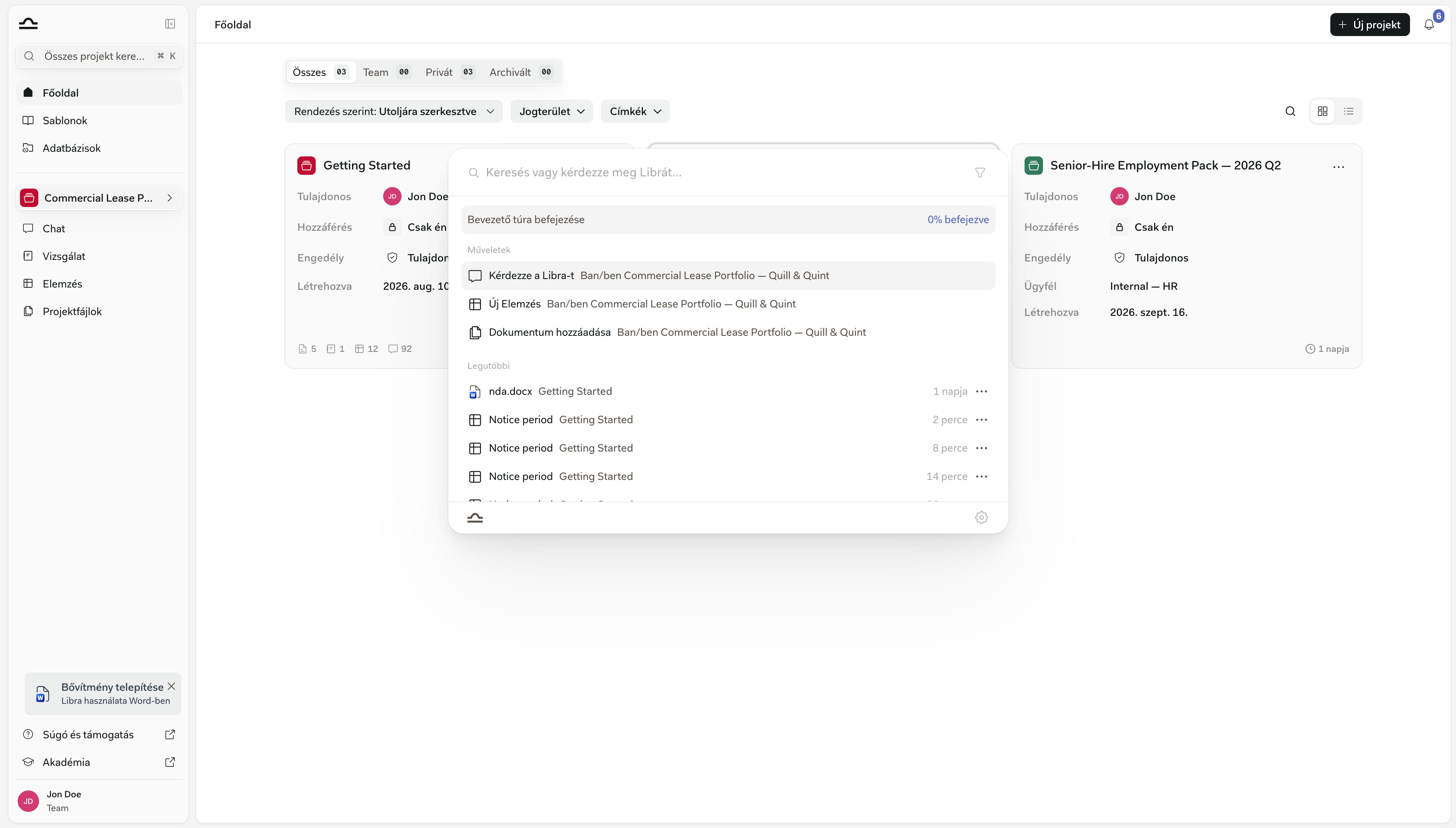Switch to grid view
The width and height of the screenshot is (1456, 828).
[x=1322, y=112]
